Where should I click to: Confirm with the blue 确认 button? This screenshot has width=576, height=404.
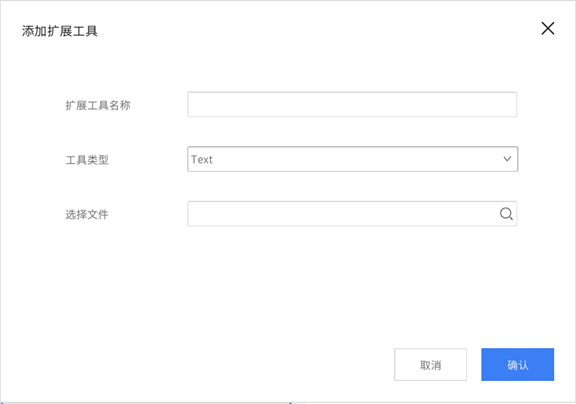(x=518, y=364)
